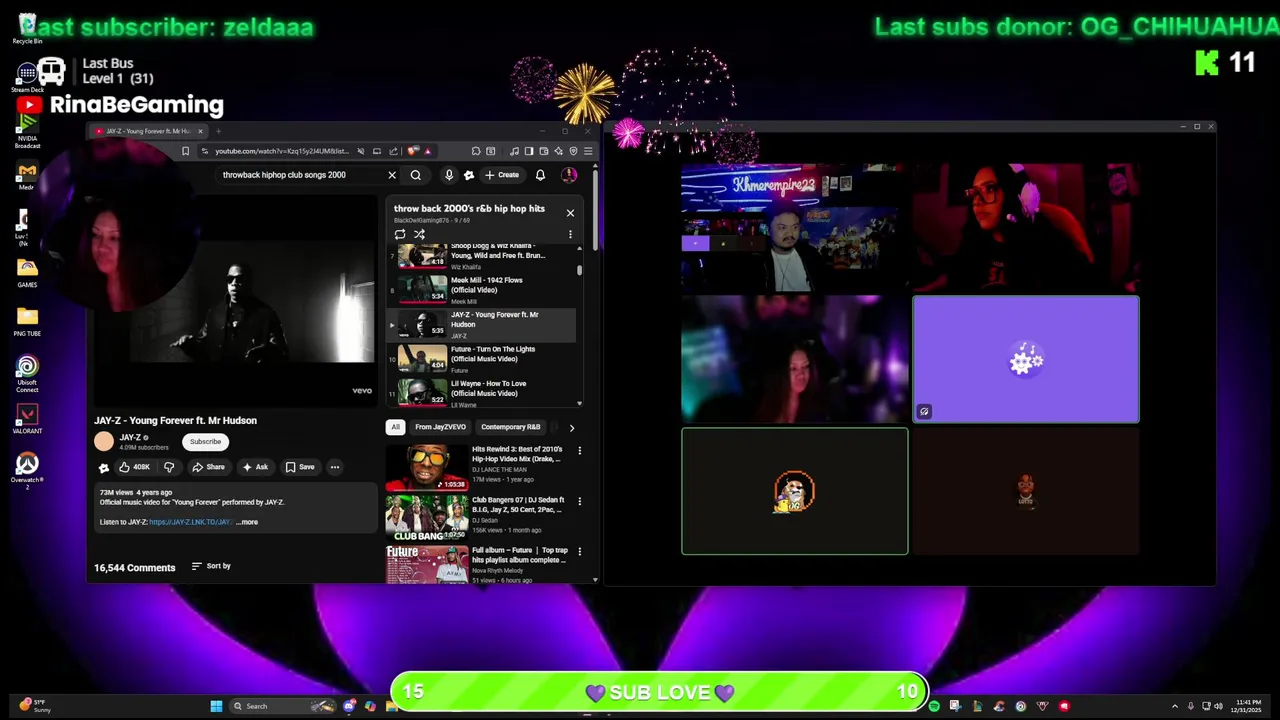Open Sort by comments menu
The height and width of the screenshot is (720, 1280).
pyautogui.click(x=211, y=566)
